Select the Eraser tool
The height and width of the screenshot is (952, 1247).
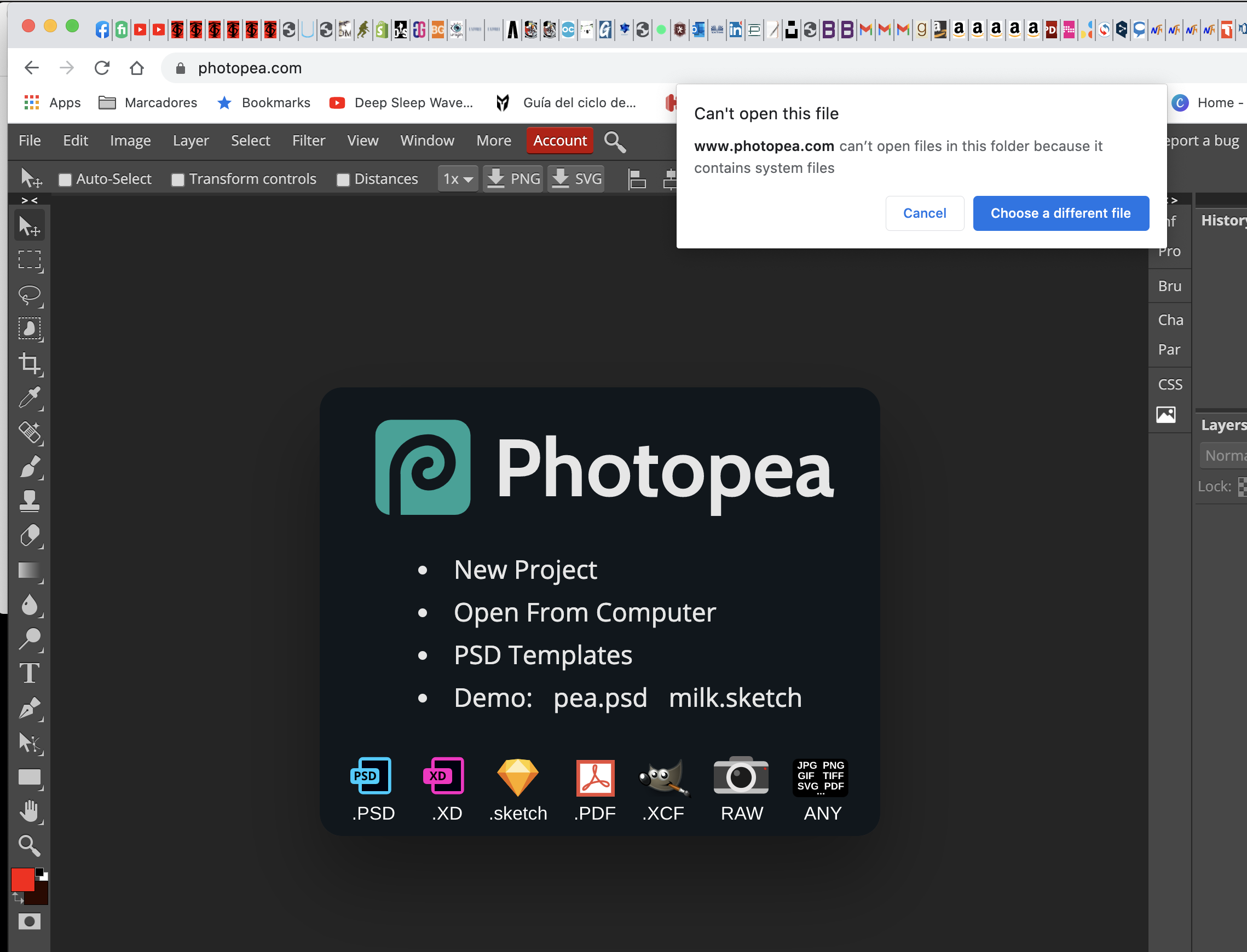point(30,536)
